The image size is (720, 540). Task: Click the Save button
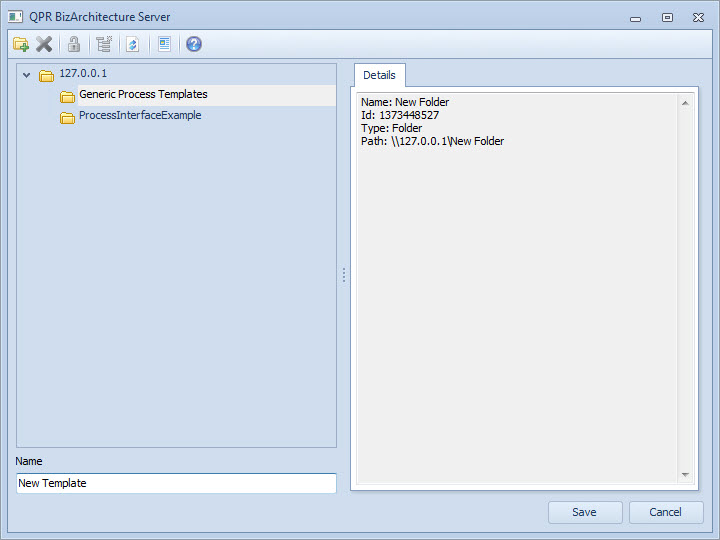(x=585, y=512)
